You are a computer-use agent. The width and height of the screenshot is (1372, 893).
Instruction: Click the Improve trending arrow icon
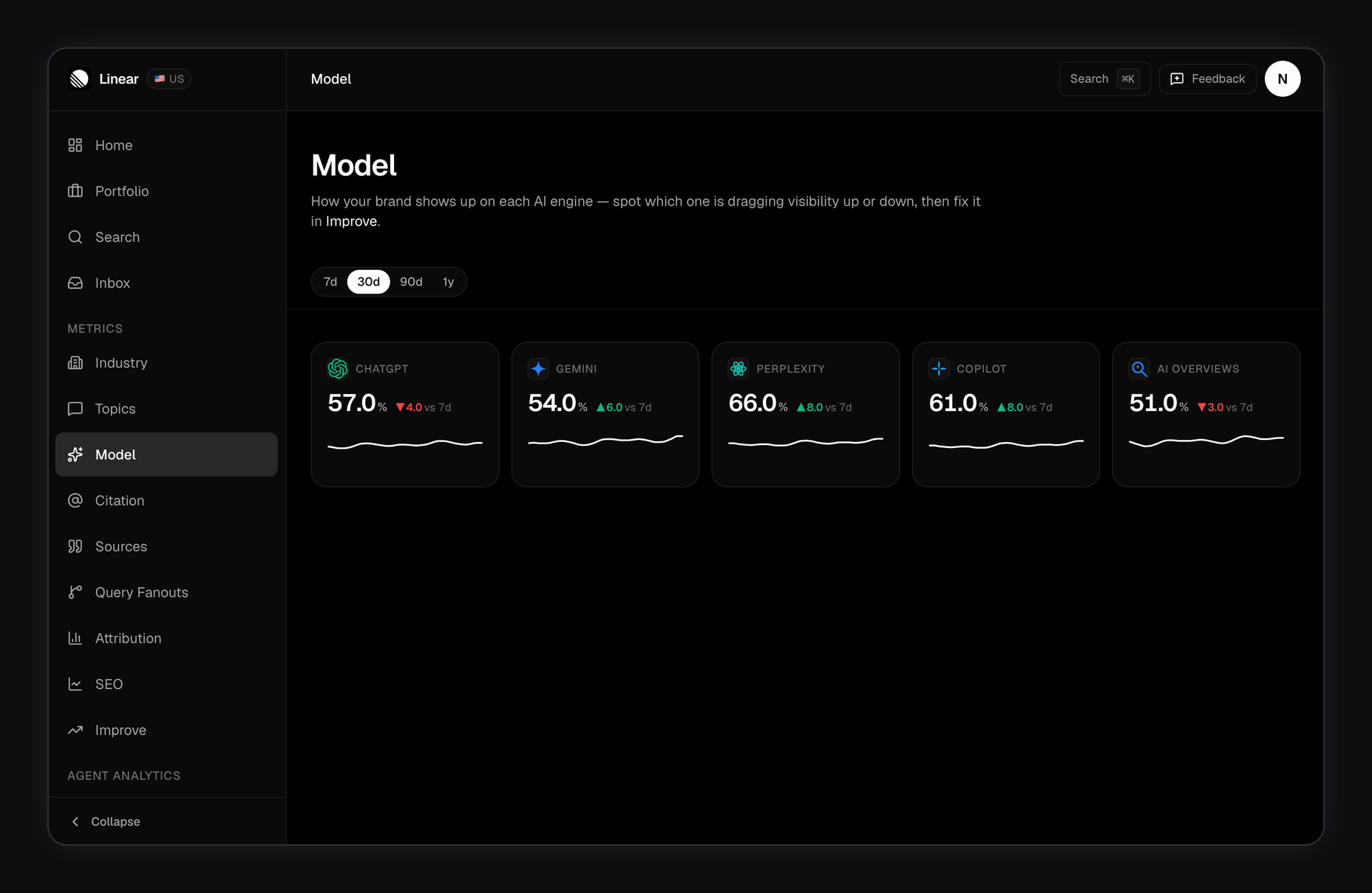[x=75, y=730]
